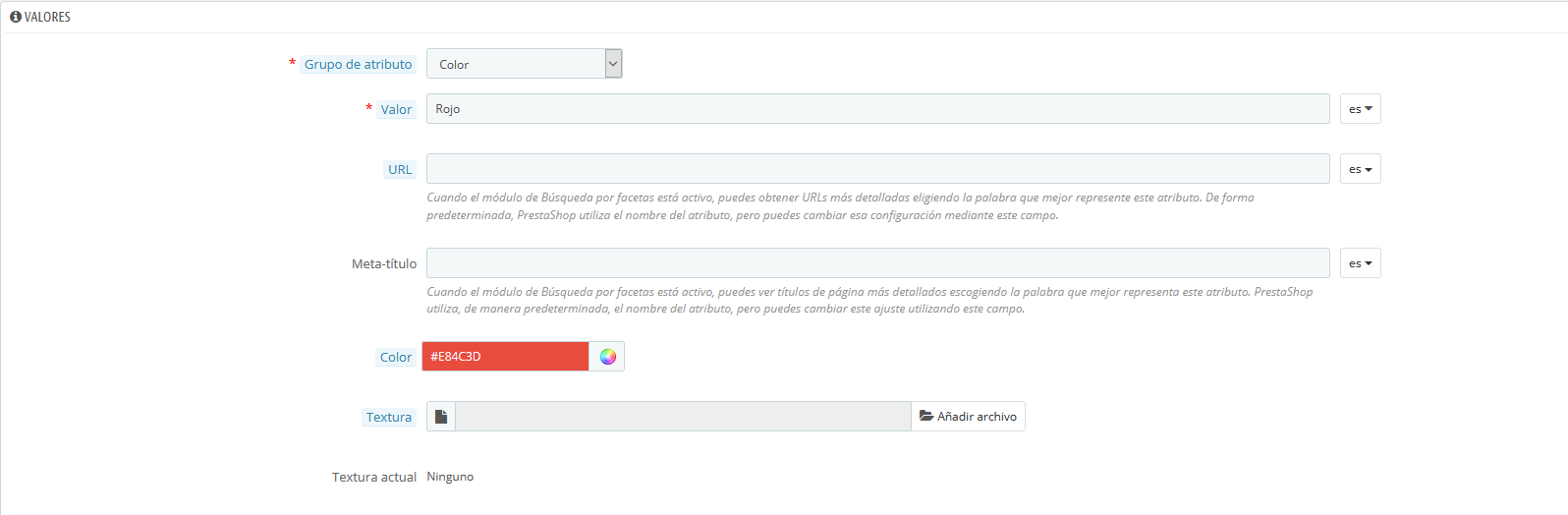
Task: Click the Valor label
Action: pyautogui.click(x=397, y=110)
